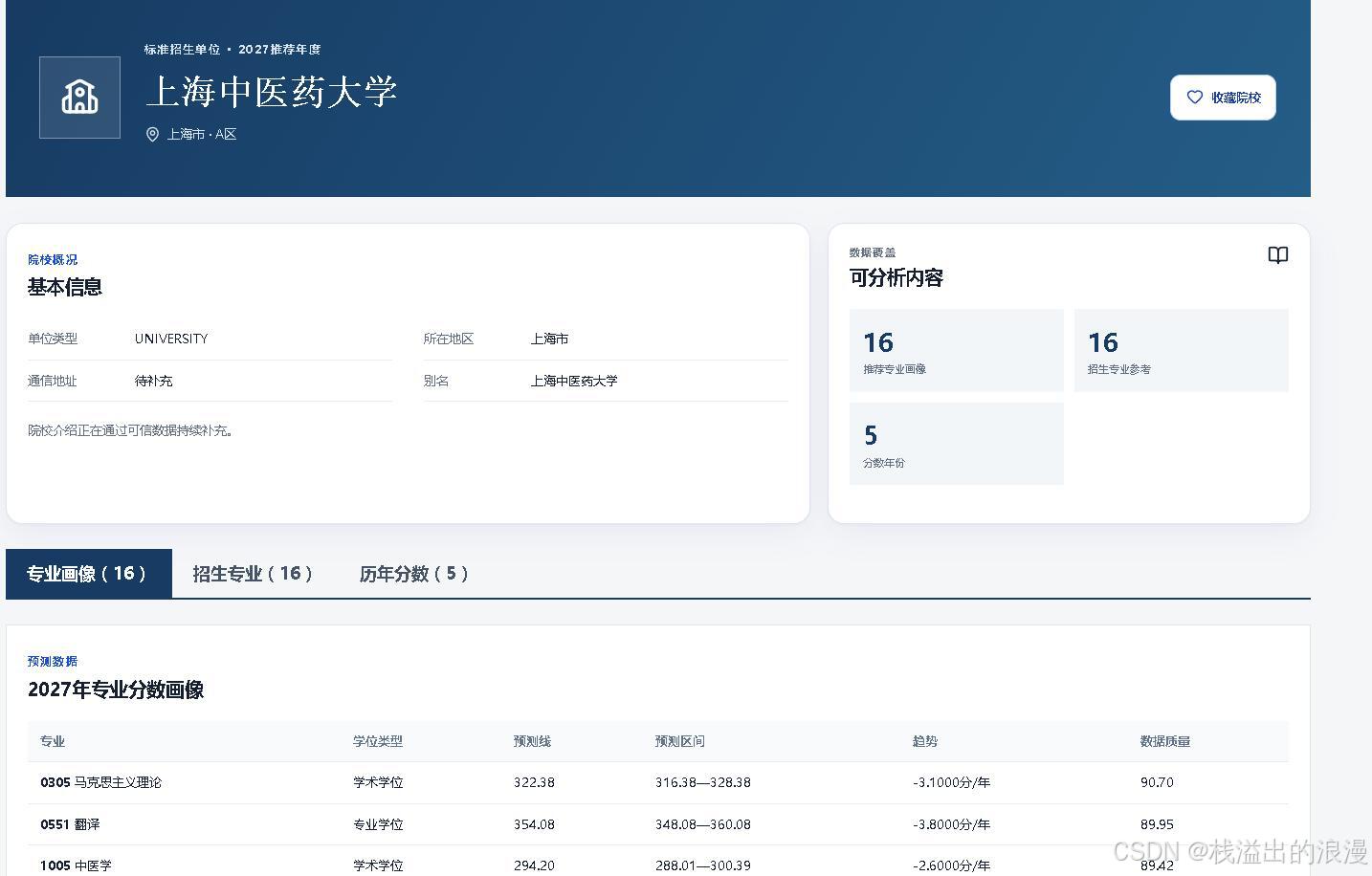Click data quality value 90.70
Screen dimensions: 1372x876
1157,782
